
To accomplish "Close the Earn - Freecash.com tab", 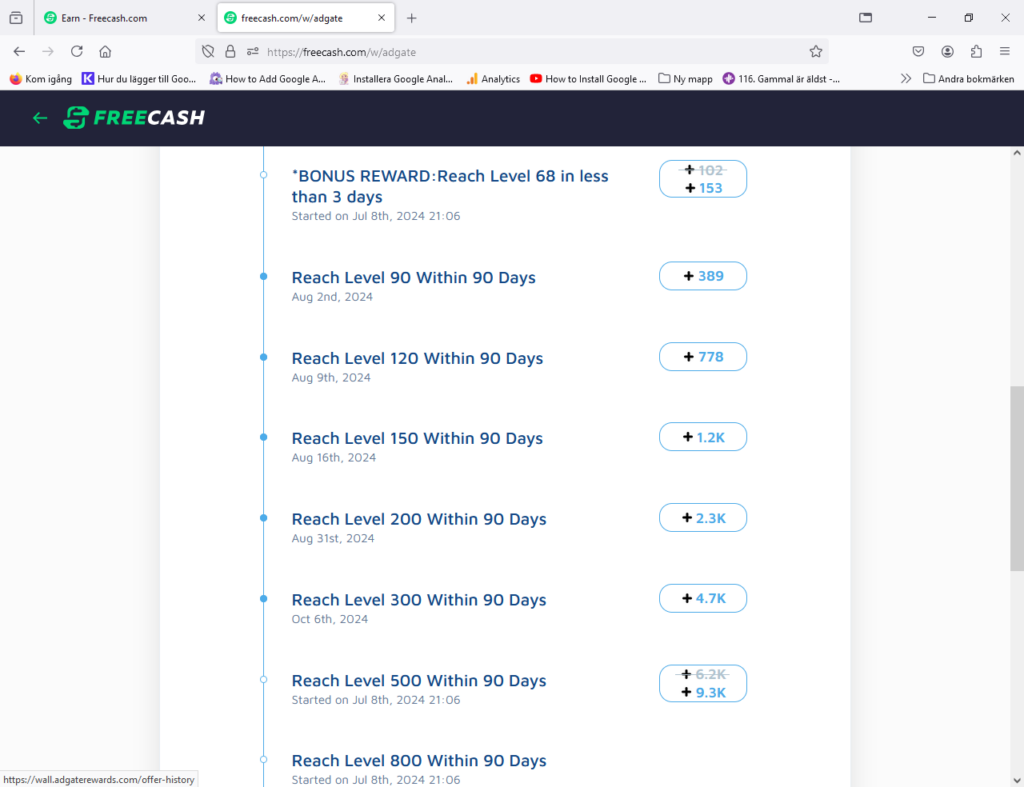I will point(201,18).
